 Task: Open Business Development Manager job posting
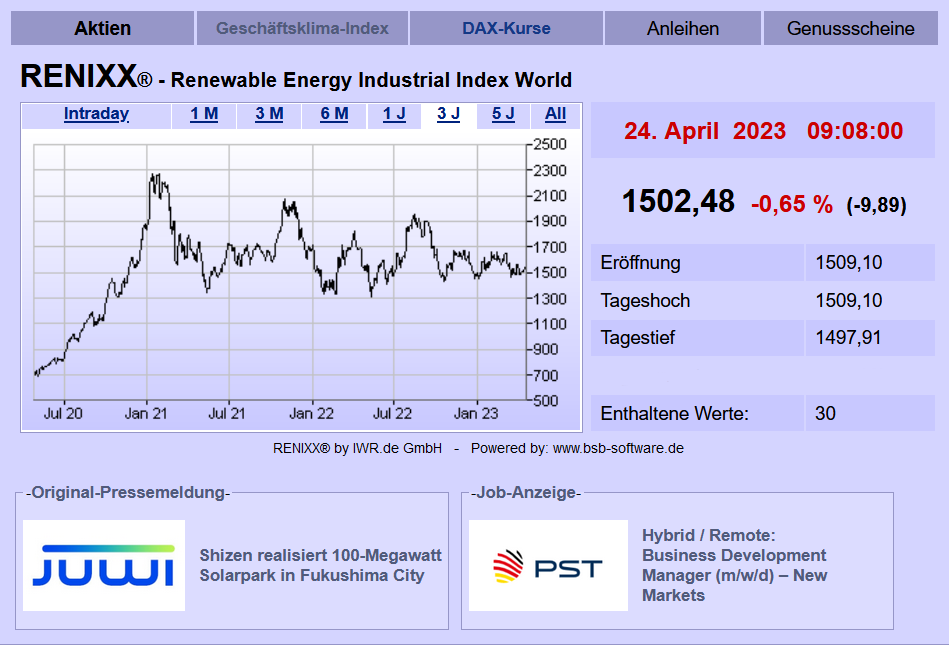734,565
